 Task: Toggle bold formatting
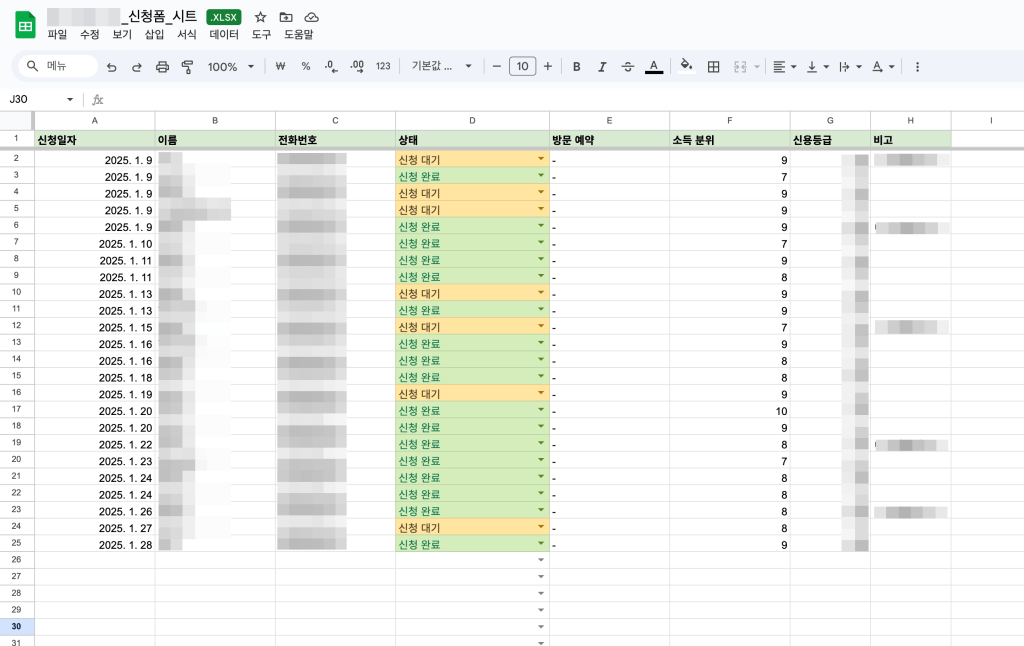coord(576,67)
